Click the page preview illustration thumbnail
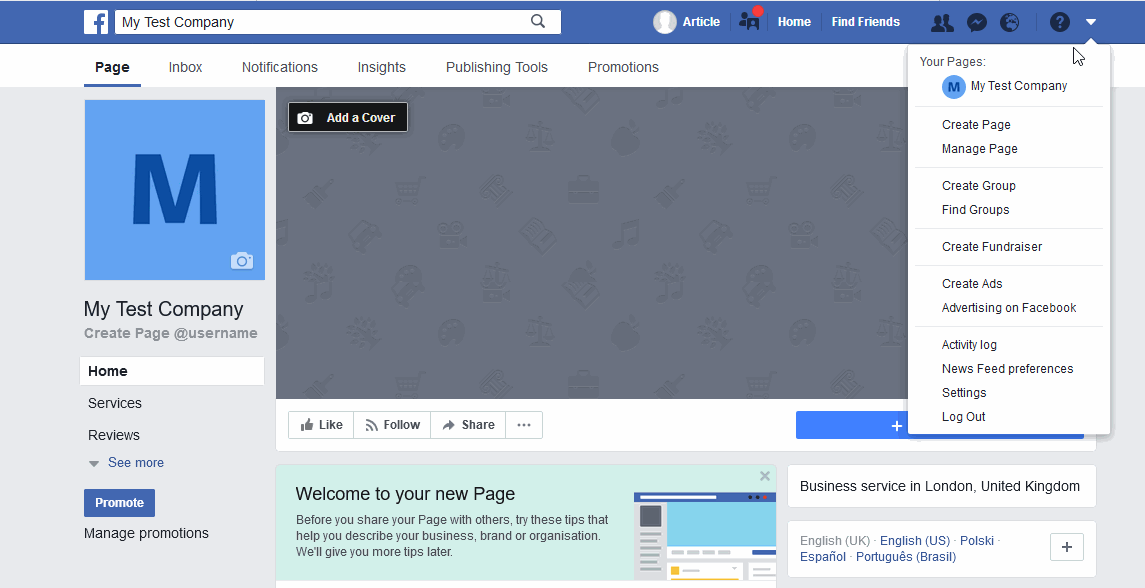 pyautogui.click(x=705, y=536)
